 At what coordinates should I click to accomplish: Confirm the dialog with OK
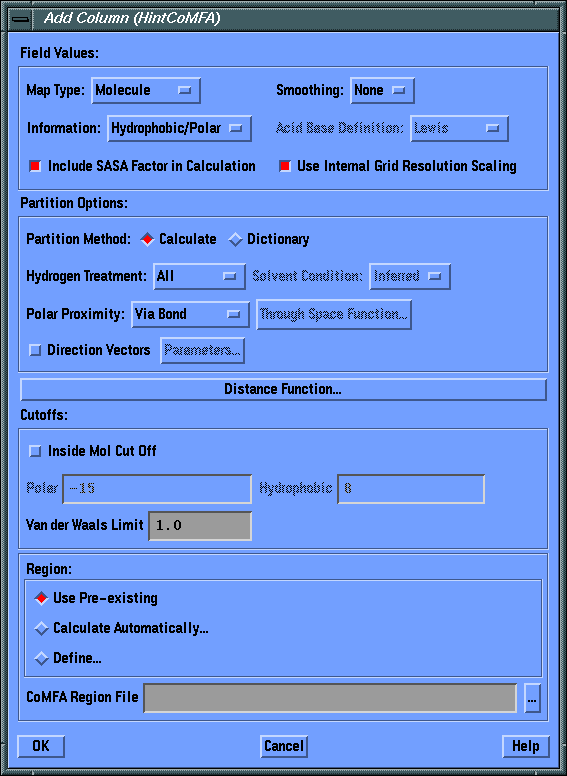41,746
